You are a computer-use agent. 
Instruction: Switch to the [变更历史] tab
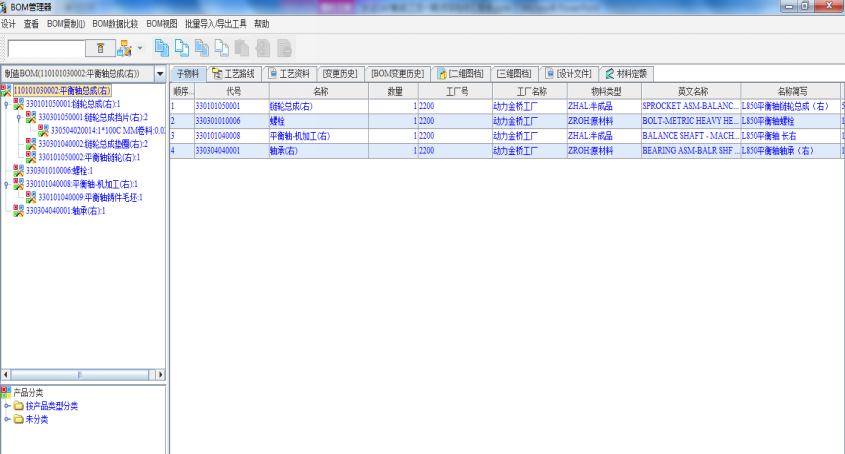click(x=340, y=74)
